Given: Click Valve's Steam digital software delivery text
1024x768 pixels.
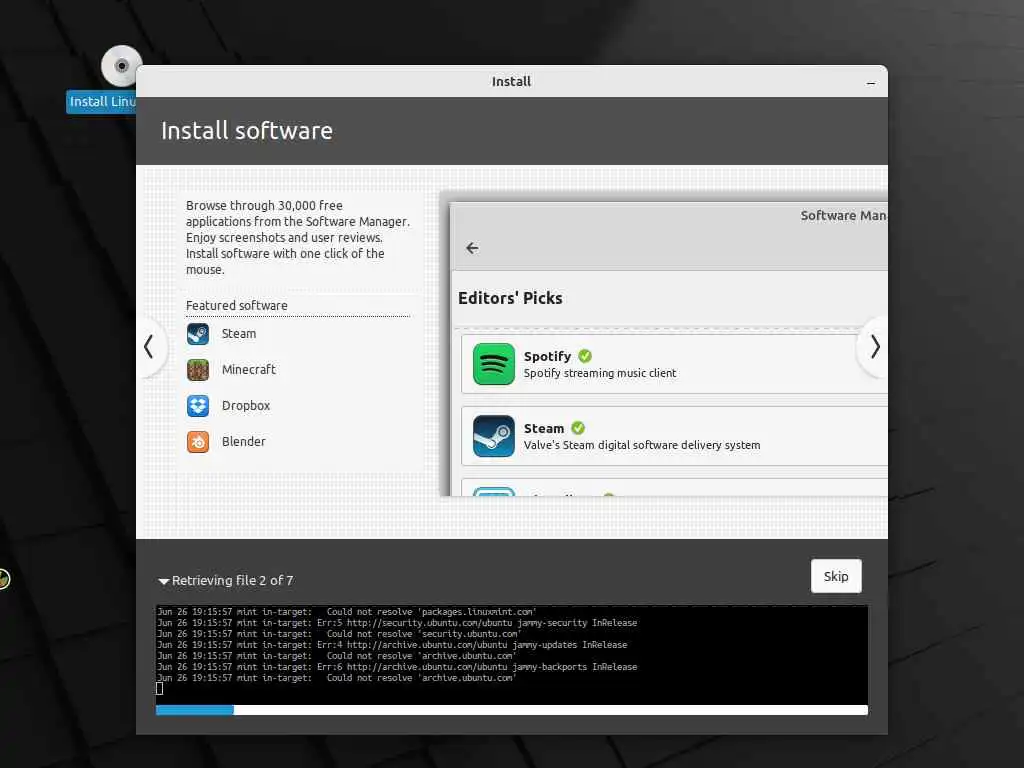Looking at the screenshot, I should coord(642,445).
